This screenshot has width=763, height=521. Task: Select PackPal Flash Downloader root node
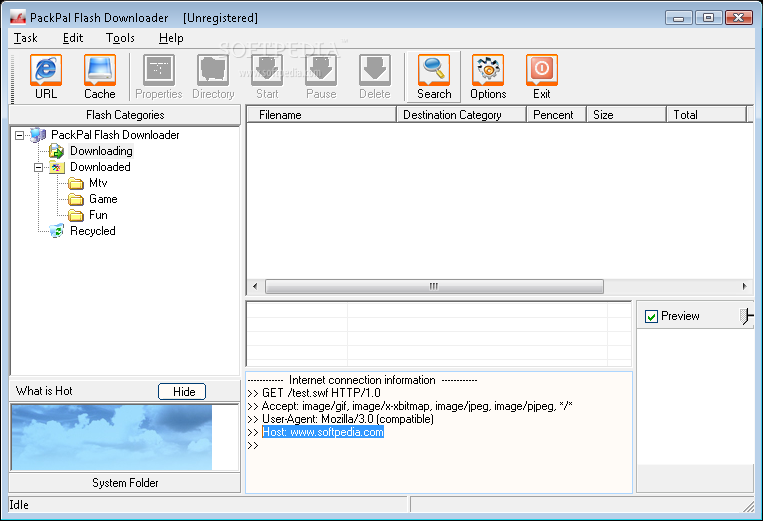coord(115,135)
